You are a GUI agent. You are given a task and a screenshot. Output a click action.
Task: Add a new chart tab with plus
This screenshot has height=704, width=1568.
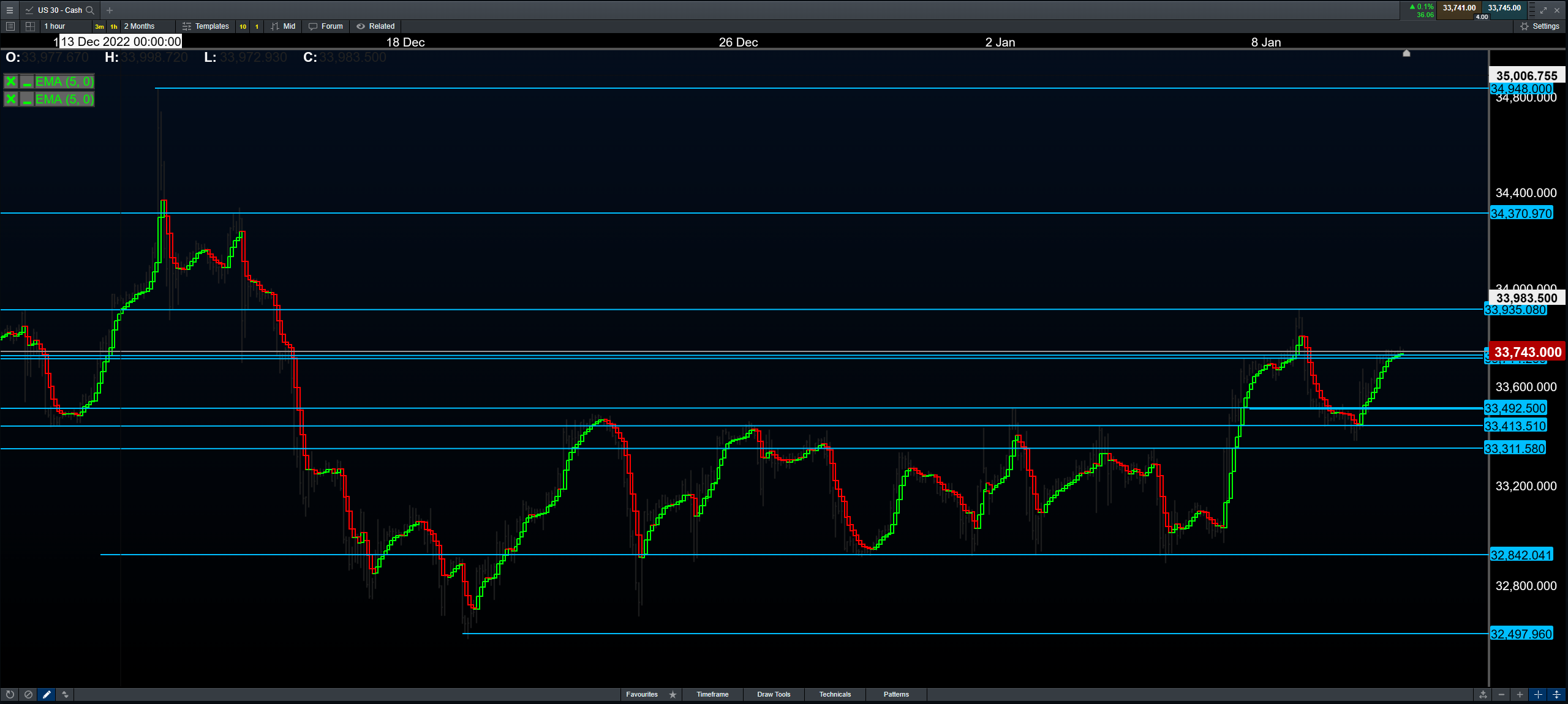[110, 10]
